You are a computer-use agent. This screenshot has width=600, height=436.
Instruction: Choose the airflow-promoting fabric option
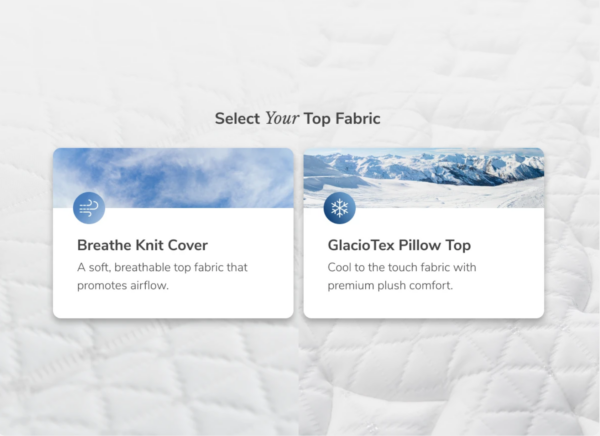click(x=173, y=233)
